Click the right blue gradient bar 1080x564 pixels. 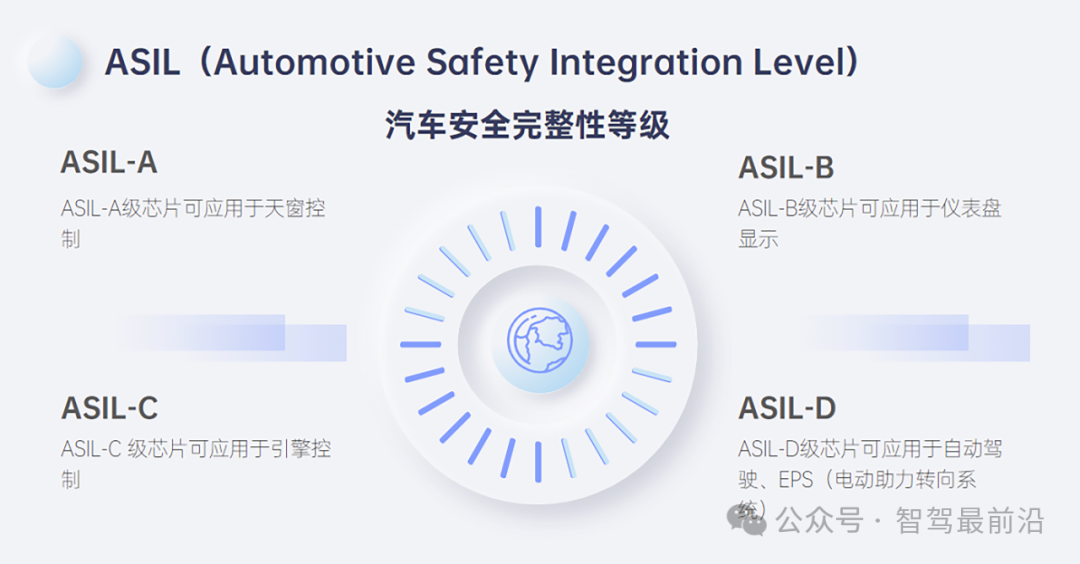point(917,337)
